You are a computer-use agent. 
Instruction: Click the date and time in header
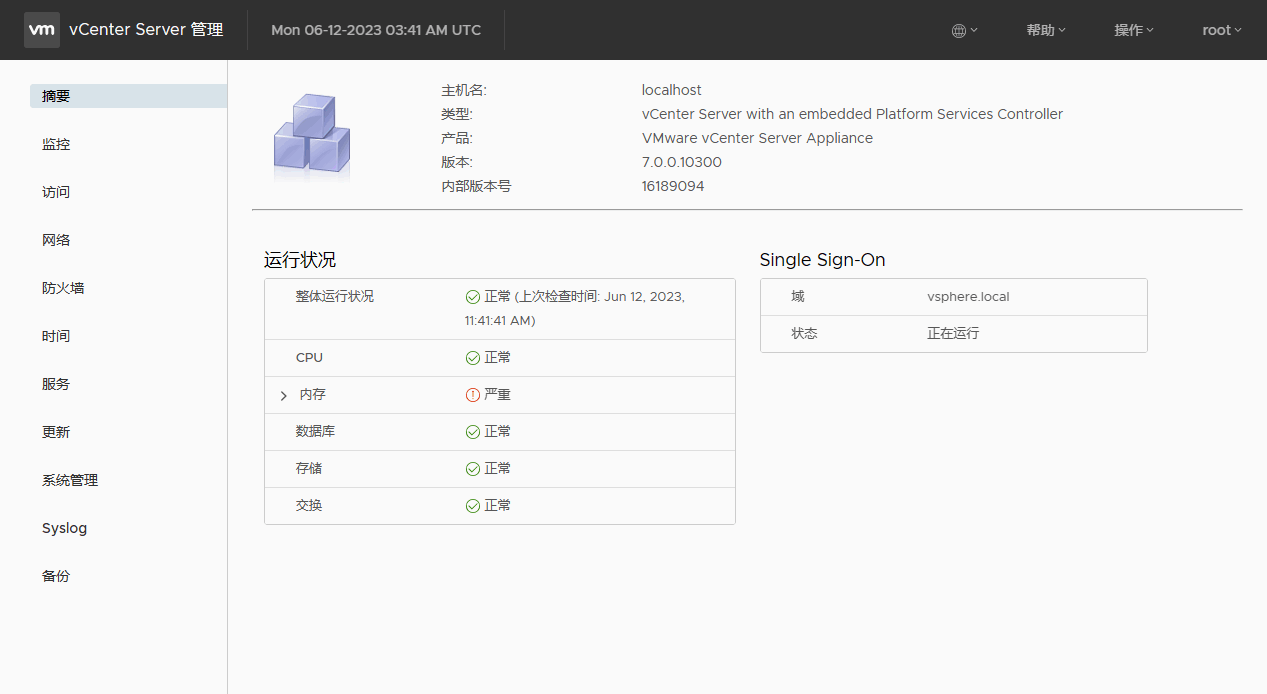point(376,30)
